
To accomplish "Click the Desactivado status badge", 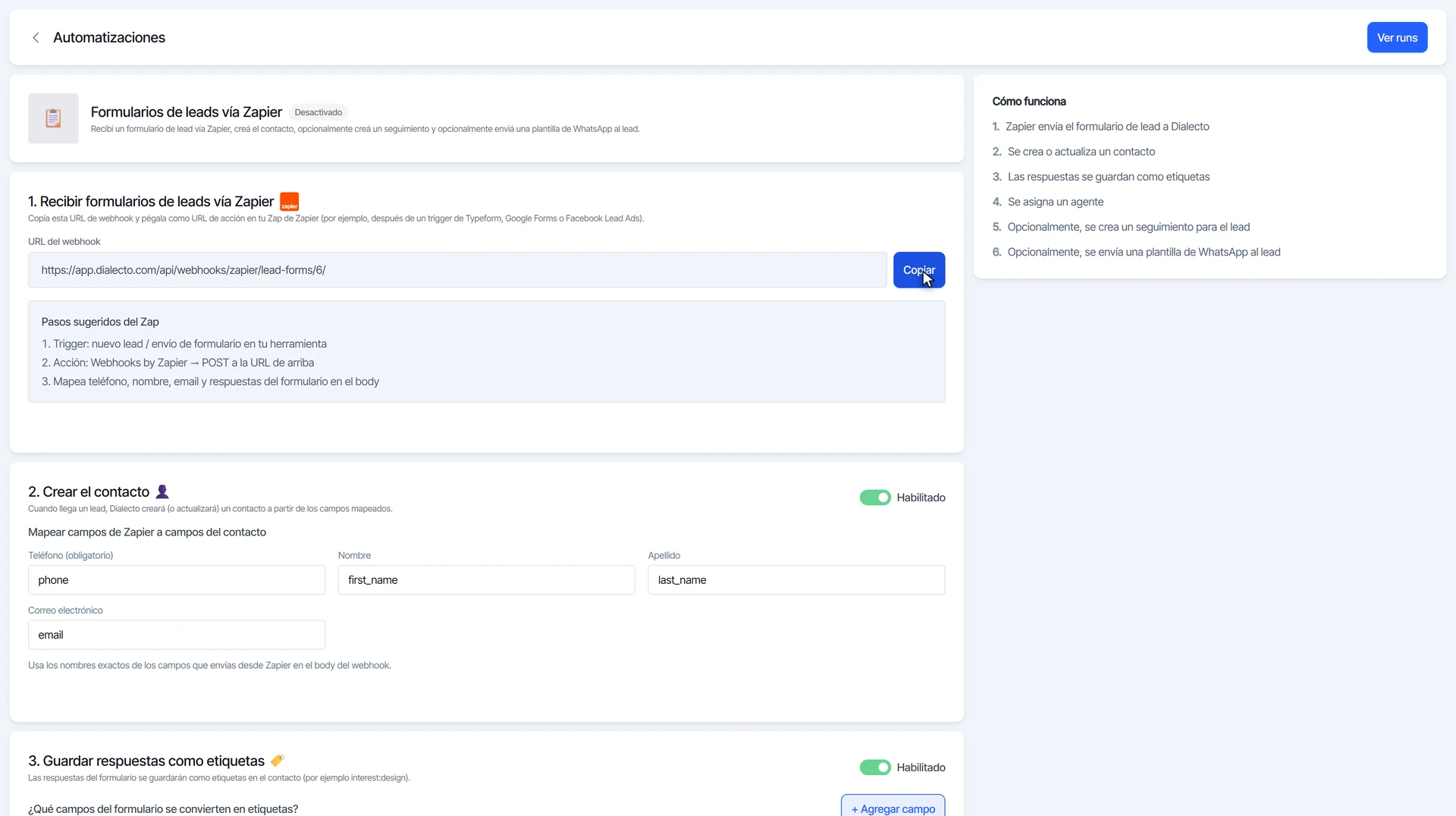I will tap(318, 112).
